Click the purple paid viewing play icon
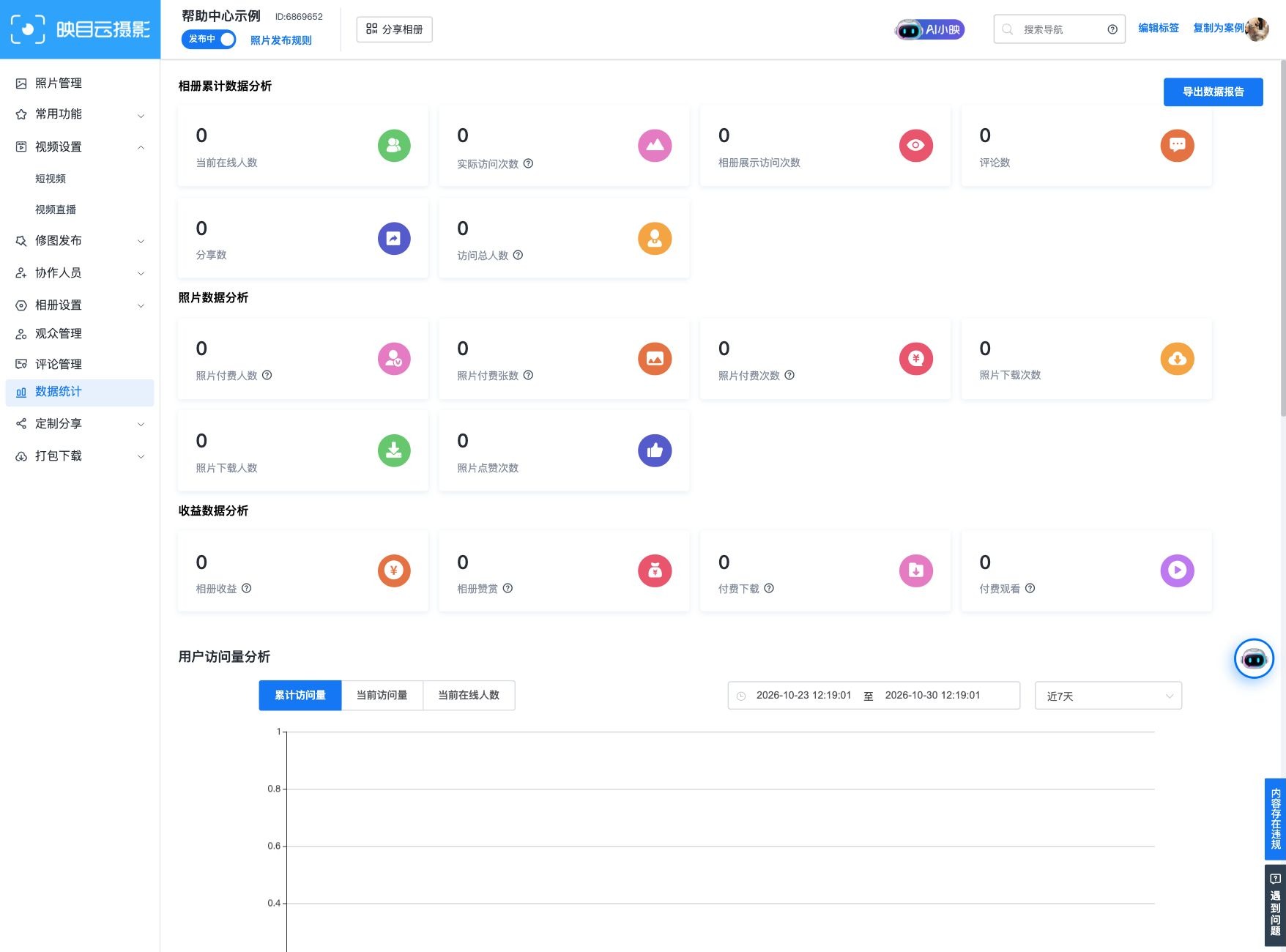The height and width of the screenshot is (952, 1286). coord(1177,570)
